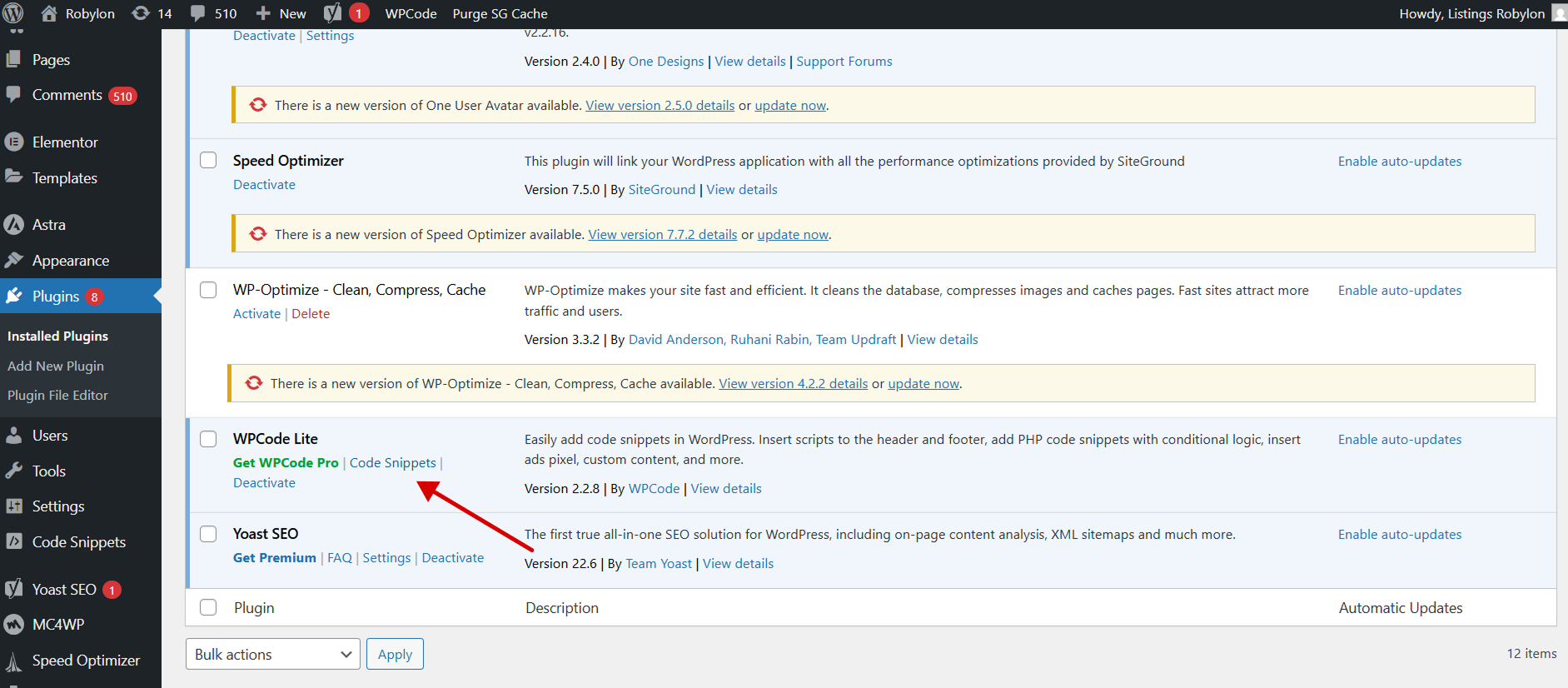Image resolution: width=1568 pixels, height=688 pixels.
Task: Click the plus icon for New
Action: (x=263, y=13)
